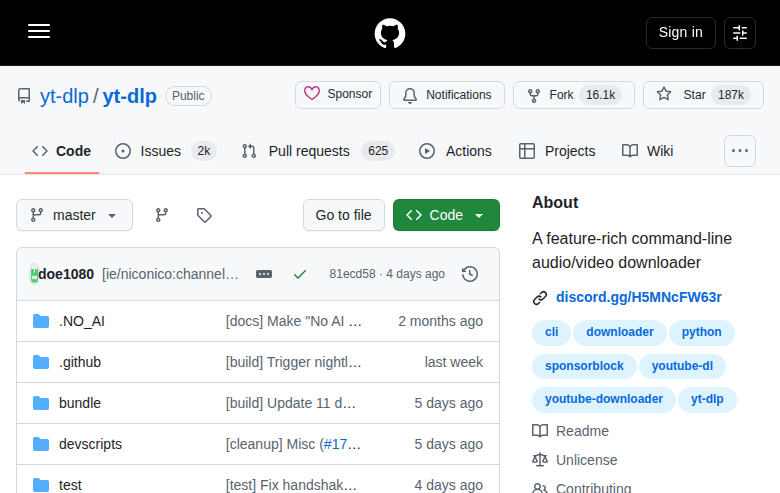View the 16.1k fork count

[600, 95]
